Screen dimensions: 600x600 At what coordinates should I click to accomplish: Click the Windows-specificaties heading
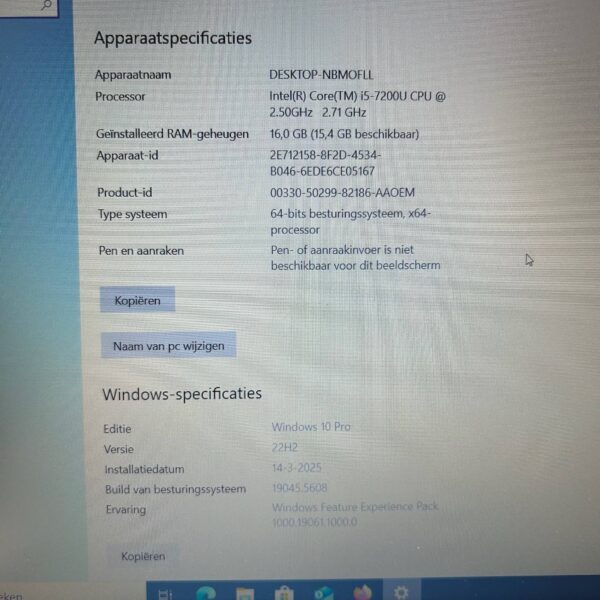click(182, 394)
